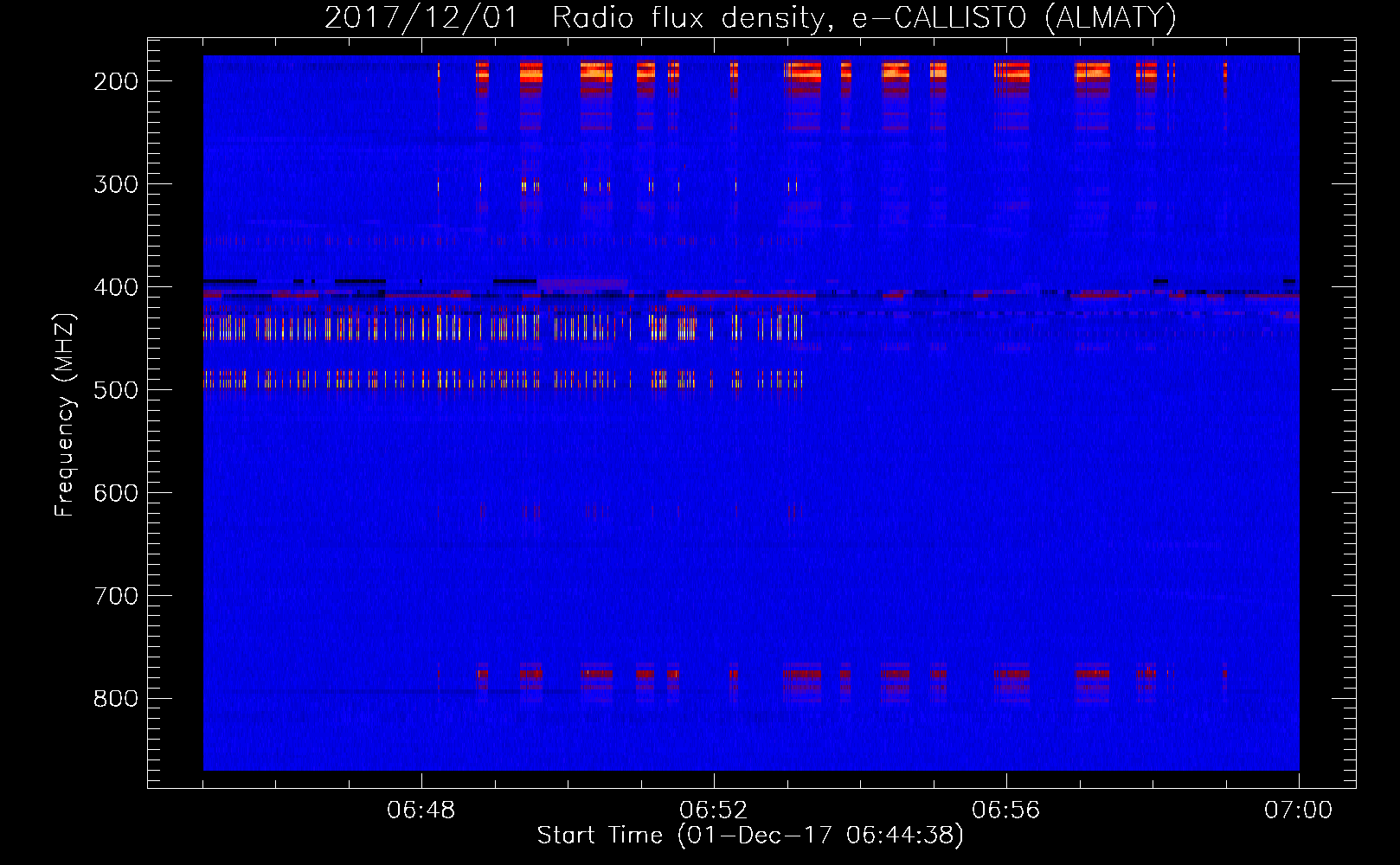Click the 07:00 time tick label
Screen dimensions: 1400x865
pos(1299,811)
